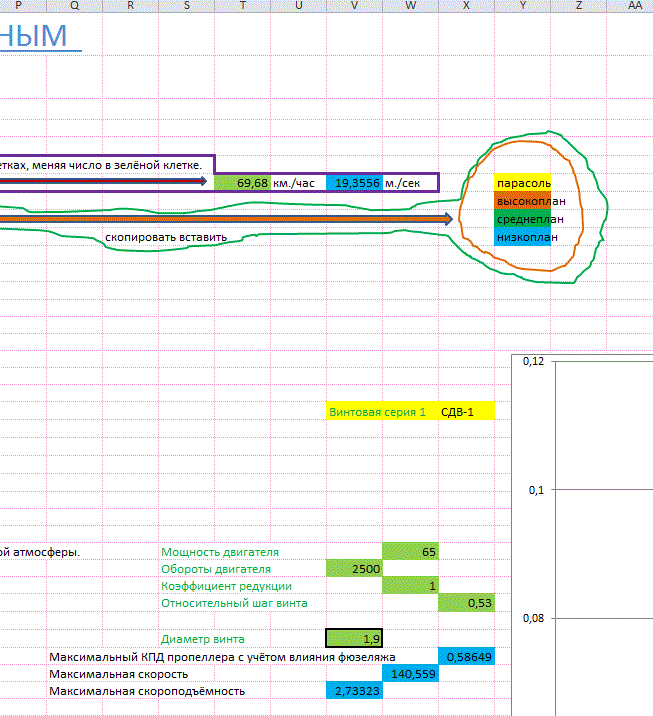
Task: Pick the green 'среднеплан' cell
Action: pos(522,219)
